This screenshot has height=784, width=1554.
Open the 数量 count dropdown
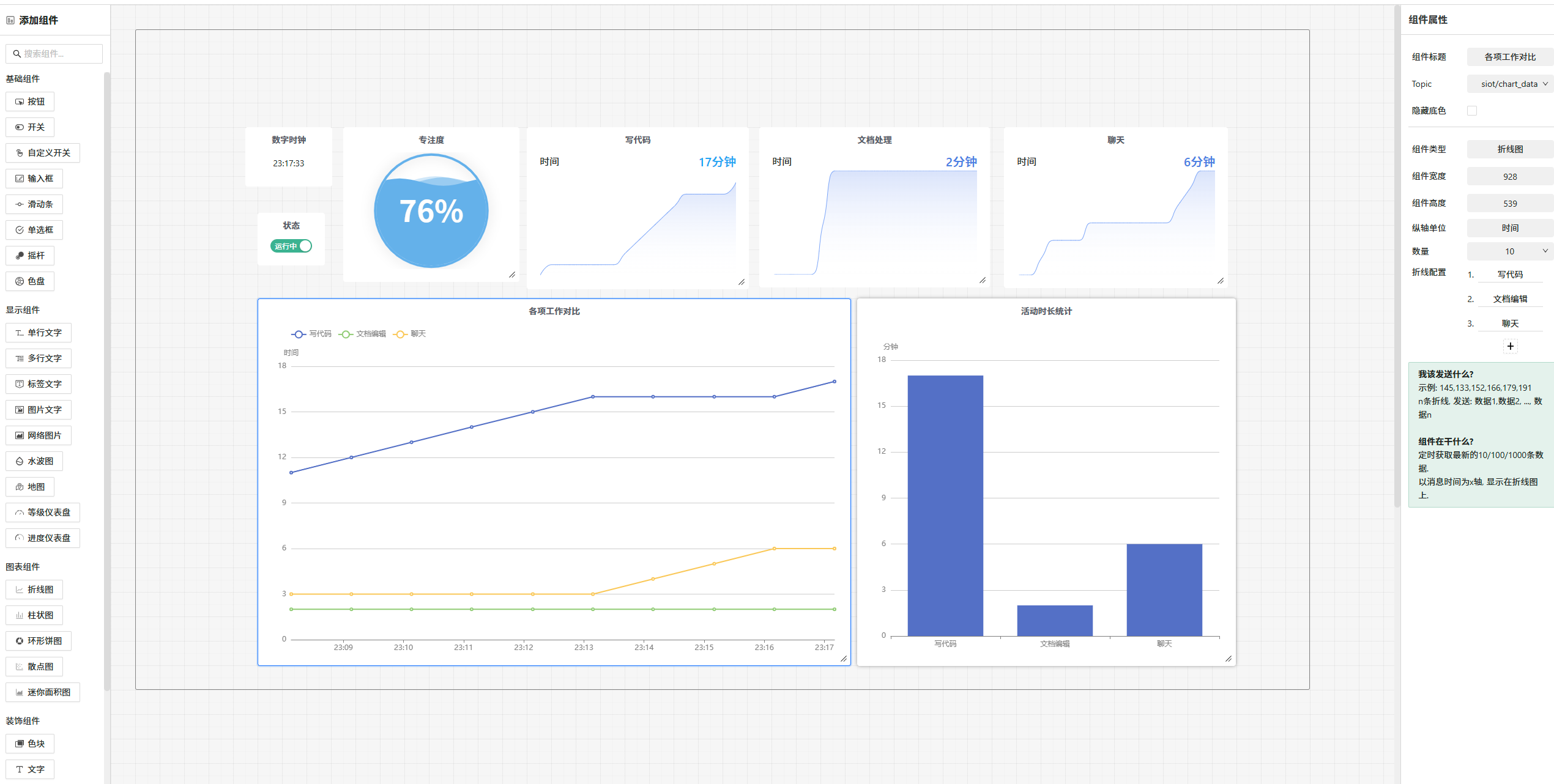click(x=1509, y=251)
